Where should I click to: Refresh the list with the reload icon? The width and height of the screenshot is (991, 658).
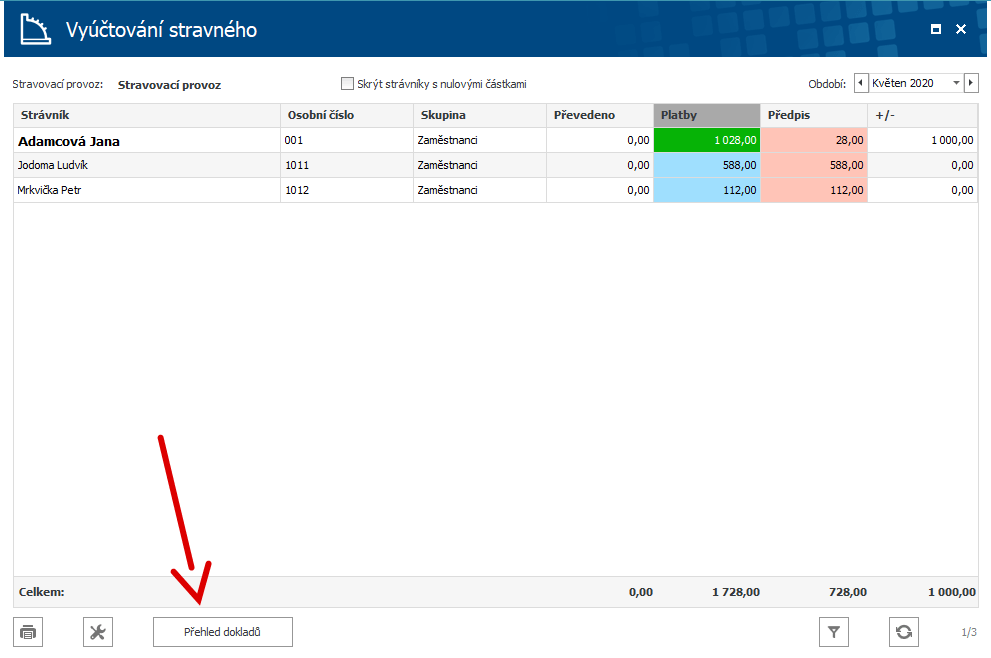[903, 631]
